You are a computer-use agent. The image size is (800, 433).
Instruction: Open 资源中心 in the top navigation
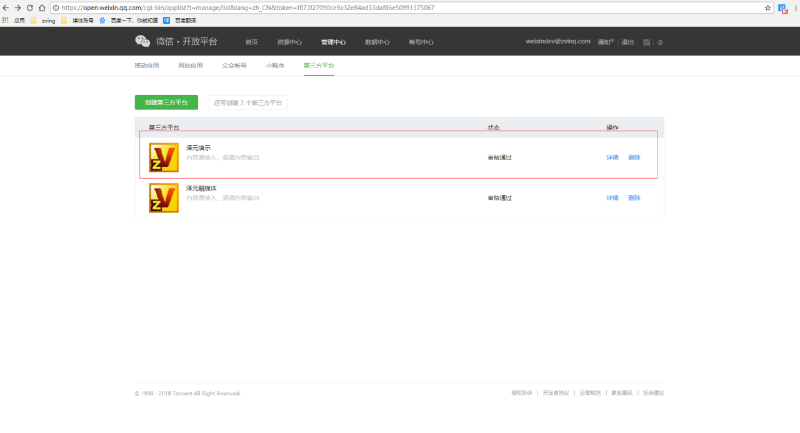pos(289,42)
